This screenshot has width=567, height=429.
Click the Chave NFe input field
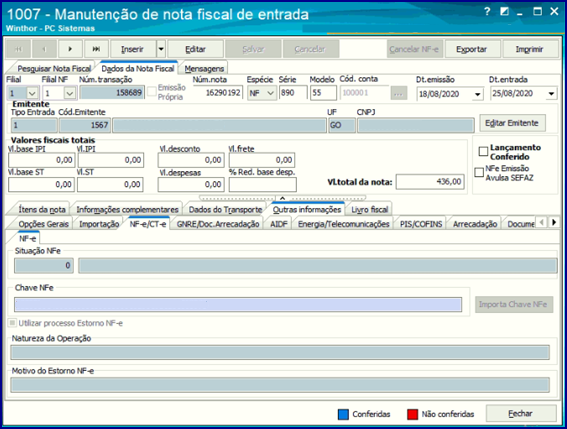pyautogui.click(x=238, y=305)
